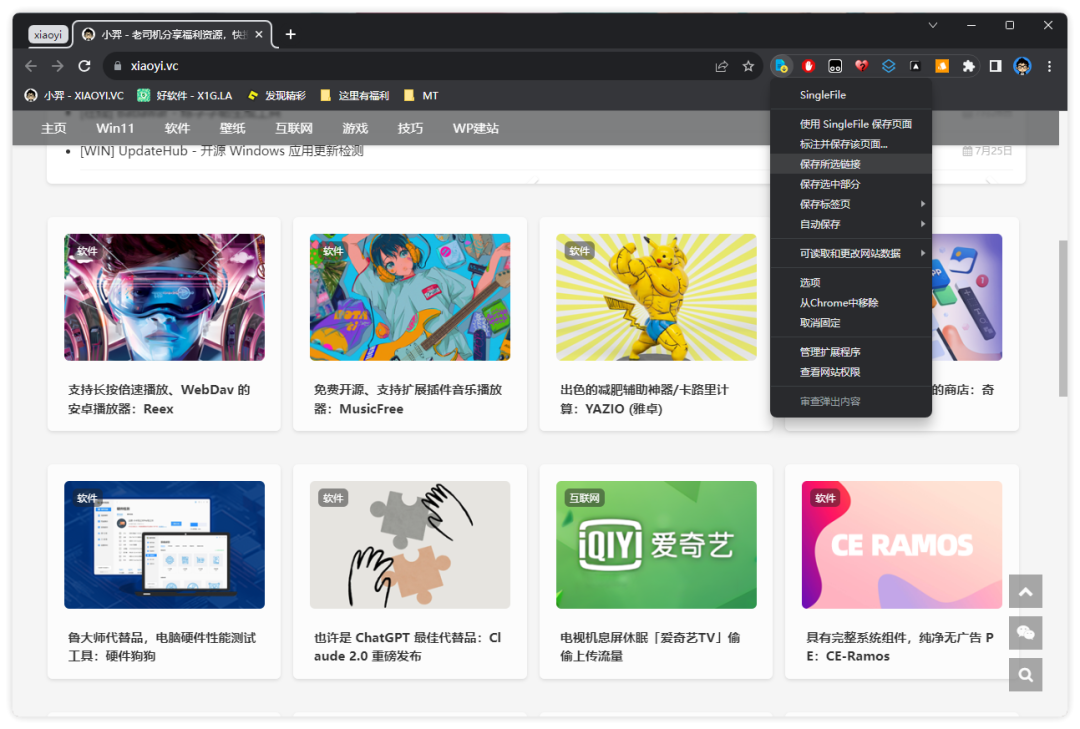
Task: Click the tab search chevron in title bar
Action: click(933, 25)
